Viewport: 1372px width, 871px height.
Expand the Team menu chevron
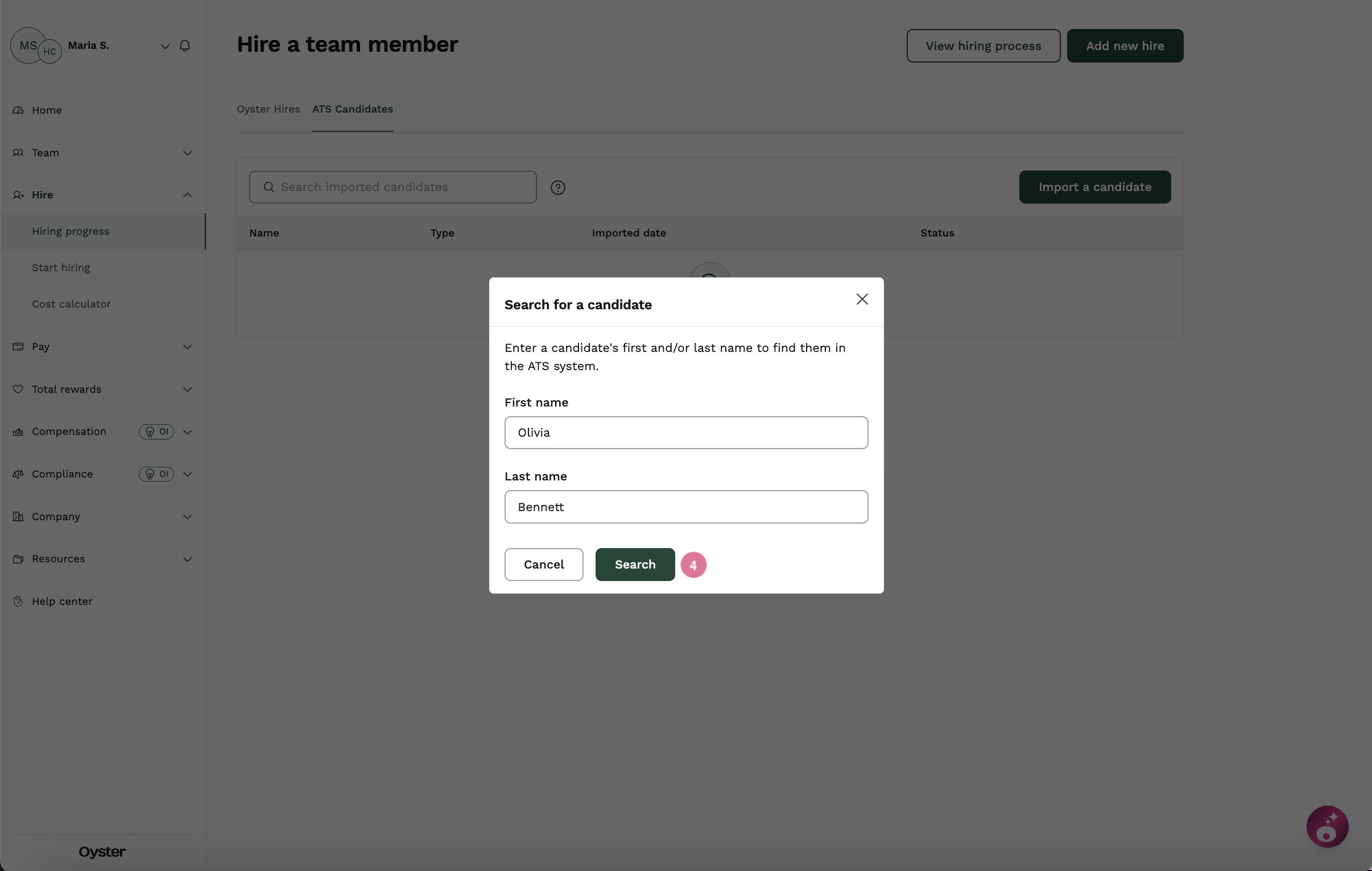coord(188,153)
